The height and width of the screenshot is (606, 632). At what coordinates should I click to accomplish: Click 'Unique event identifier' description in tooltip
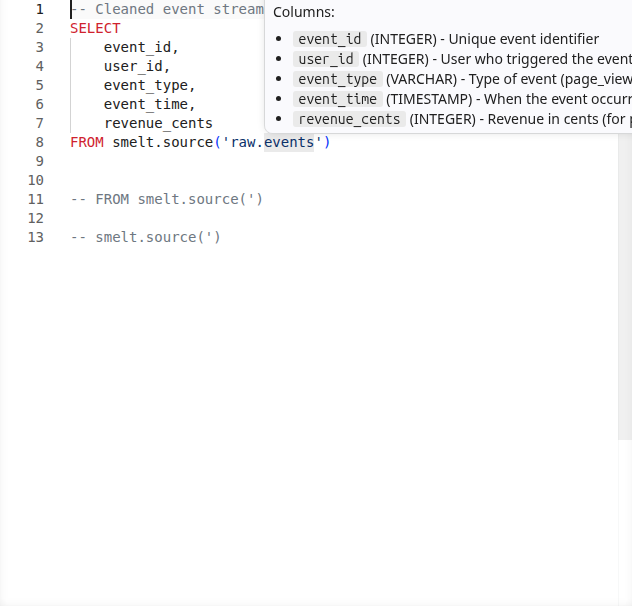pyautogui.click(x=524, y=39)
